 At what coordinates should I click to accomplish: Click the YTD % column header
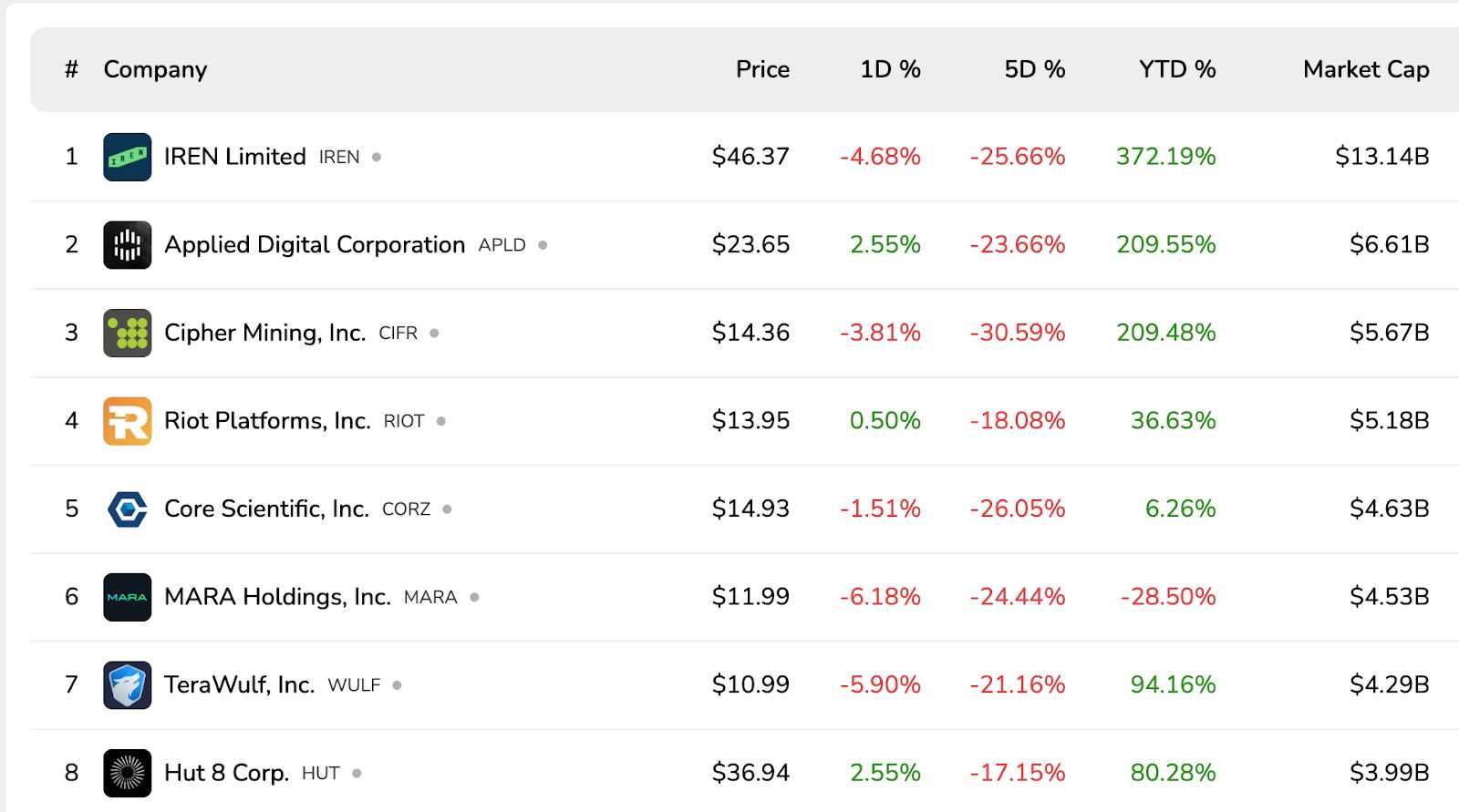point(1176,69)
